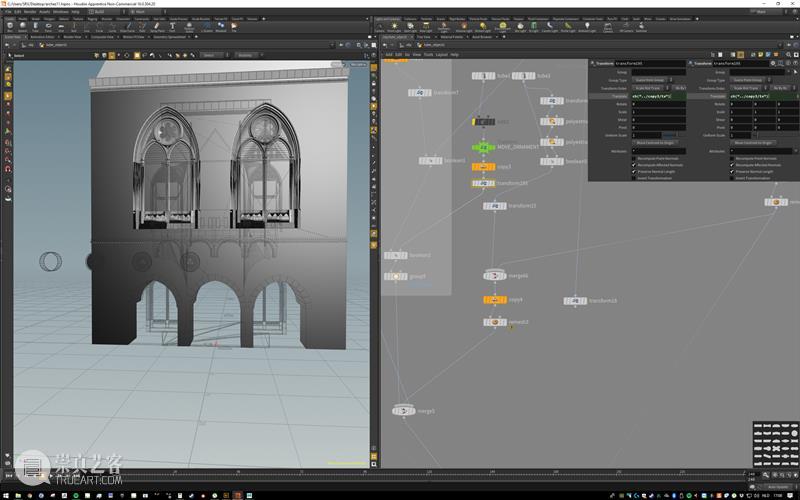Select the merge5 node
This screenshot has height=500, width=800.
tap(402, 410)
